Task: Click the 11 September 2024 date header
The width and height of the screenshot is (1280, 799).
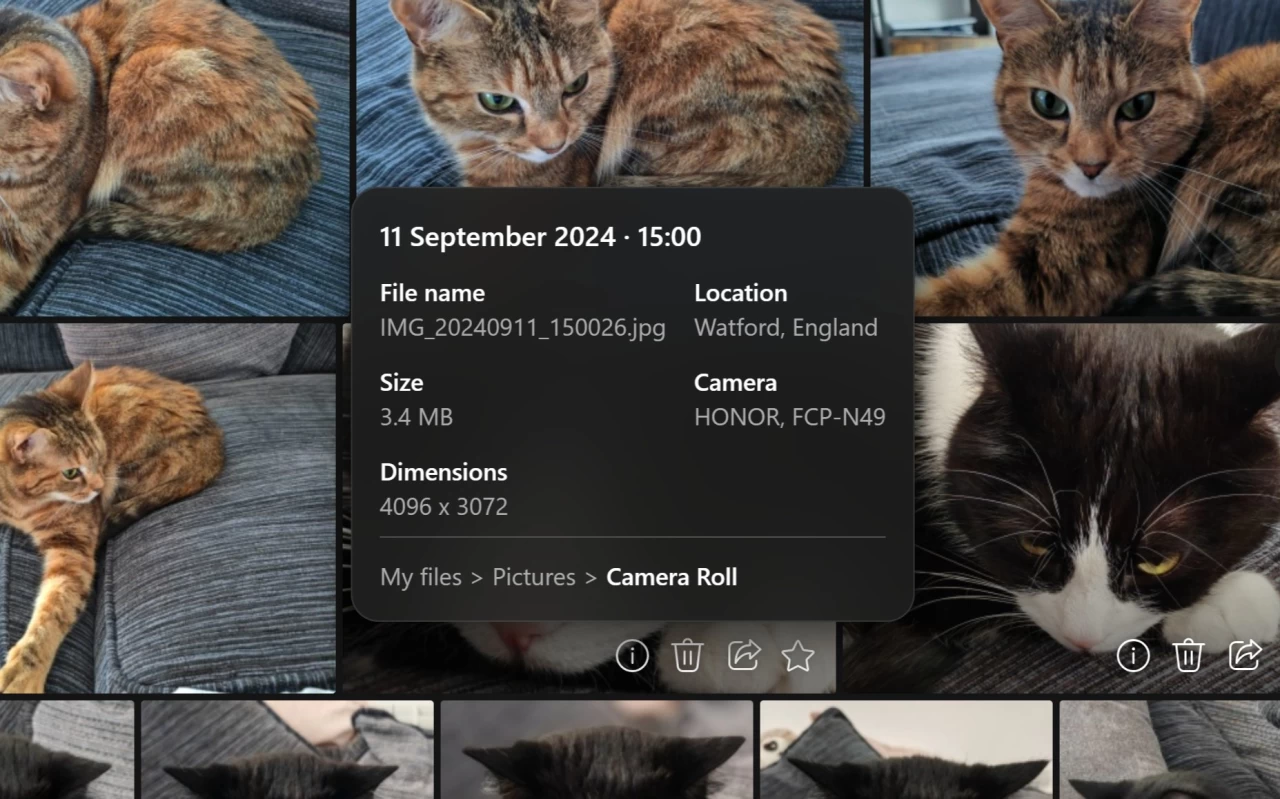Action: click(x=540, y=237)
